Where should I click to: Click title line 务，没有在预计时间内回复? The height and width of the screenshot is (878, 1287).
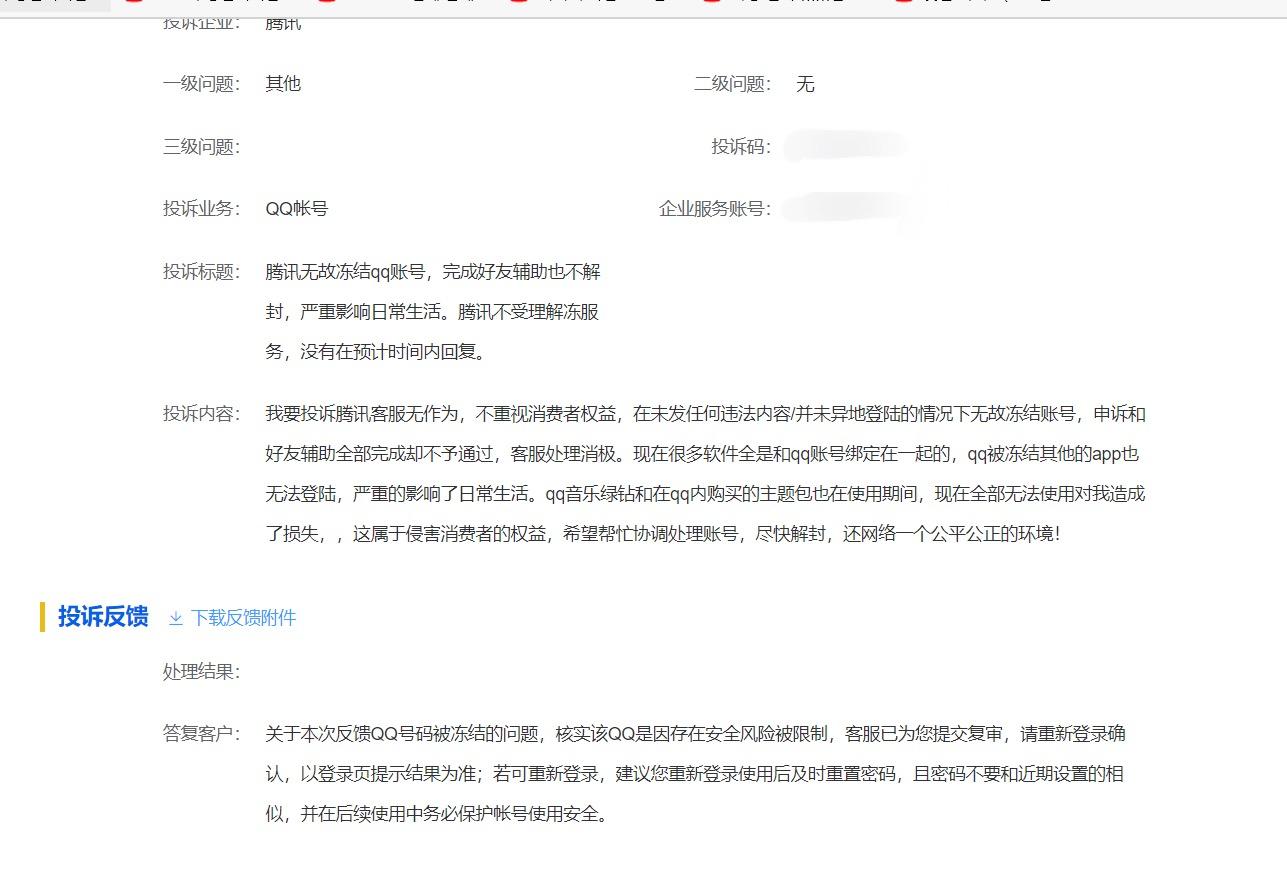[x=375, y=352]
